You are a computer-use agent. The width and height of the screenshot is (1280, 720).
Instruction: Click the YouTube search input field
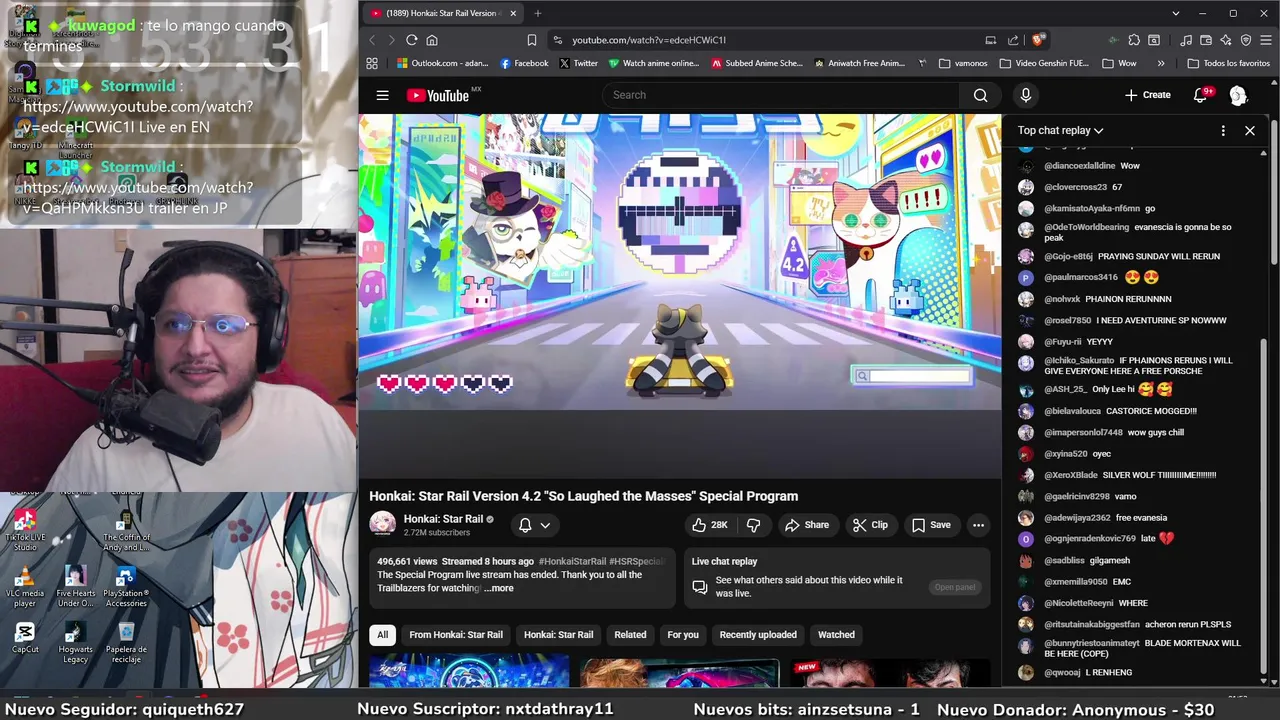[780, 95]
